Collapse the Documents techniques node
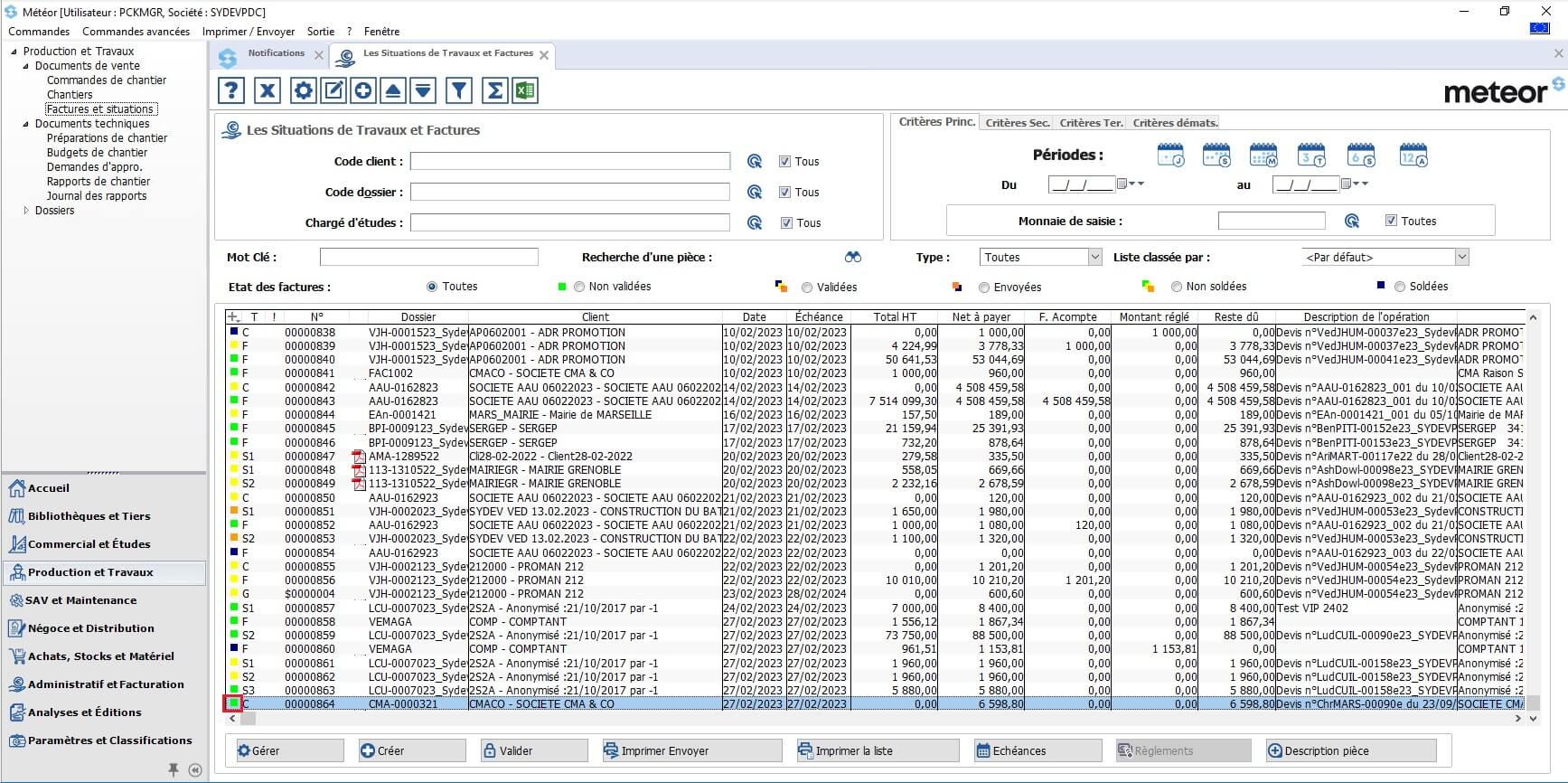This screenshot has height=783, width=1568. coord(26,124)
